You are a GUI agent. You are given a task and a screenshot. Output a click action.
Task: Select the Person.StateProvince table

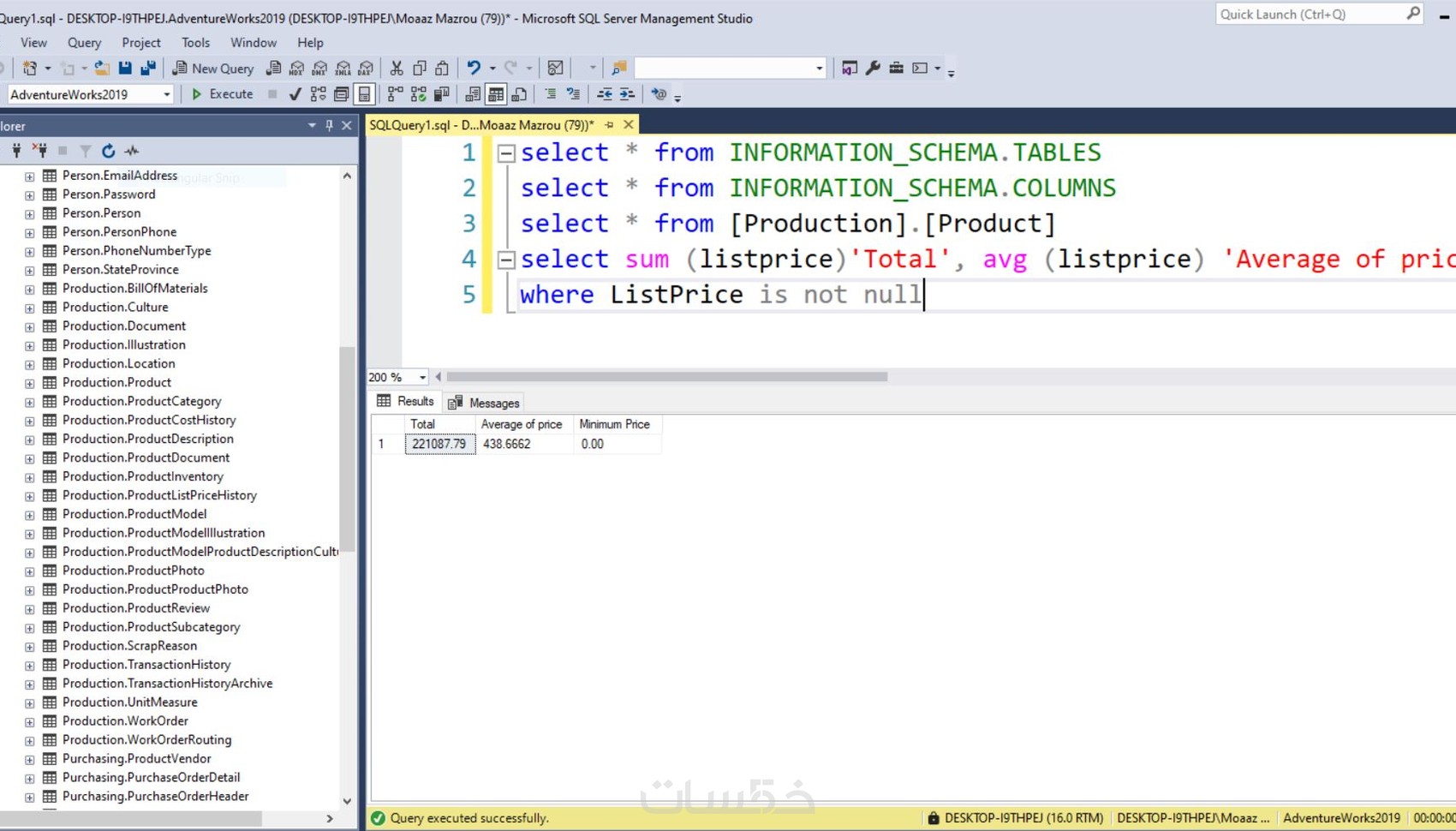(121, 270)
